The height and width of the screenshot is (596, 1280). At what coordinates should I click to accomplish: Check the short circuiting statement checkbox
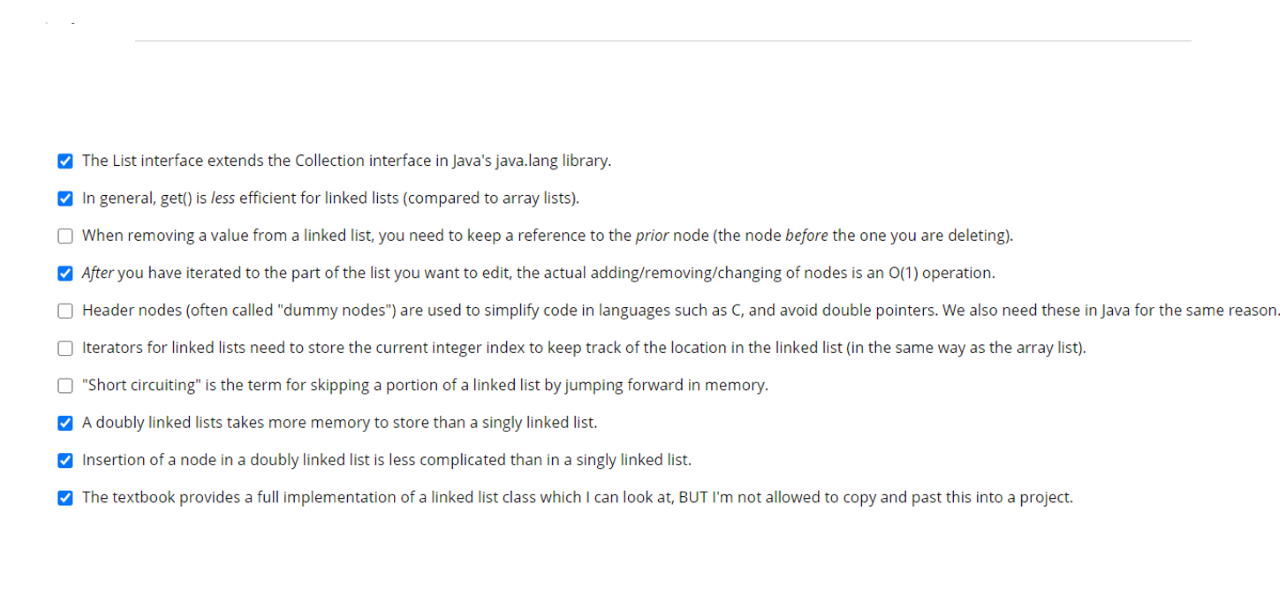pos(65,385)
